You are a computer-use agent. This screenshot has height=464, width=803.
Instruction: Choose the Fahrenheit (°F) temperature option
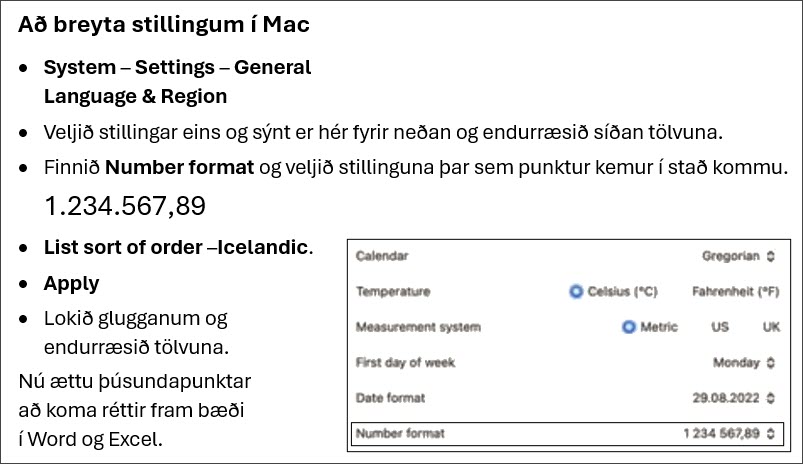coord(735,291)
